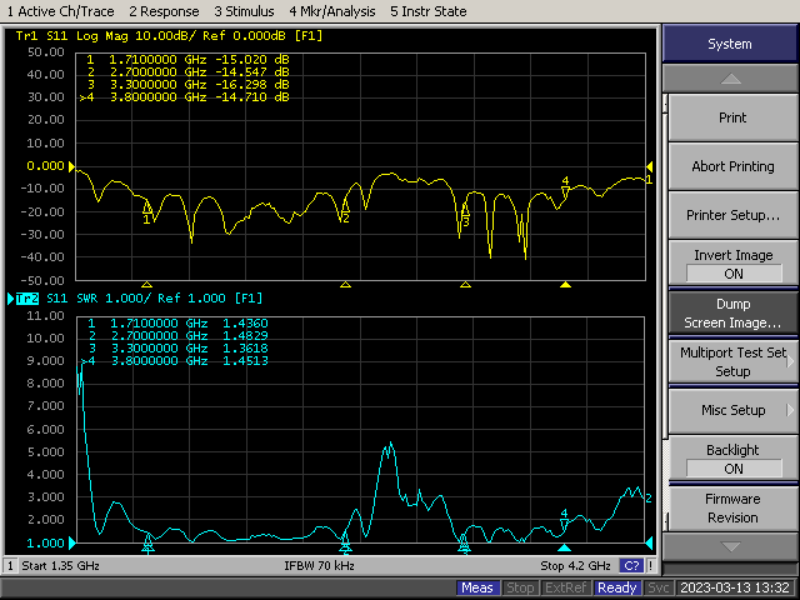
Task: Open the Stimulus menu
Action: 244,11
